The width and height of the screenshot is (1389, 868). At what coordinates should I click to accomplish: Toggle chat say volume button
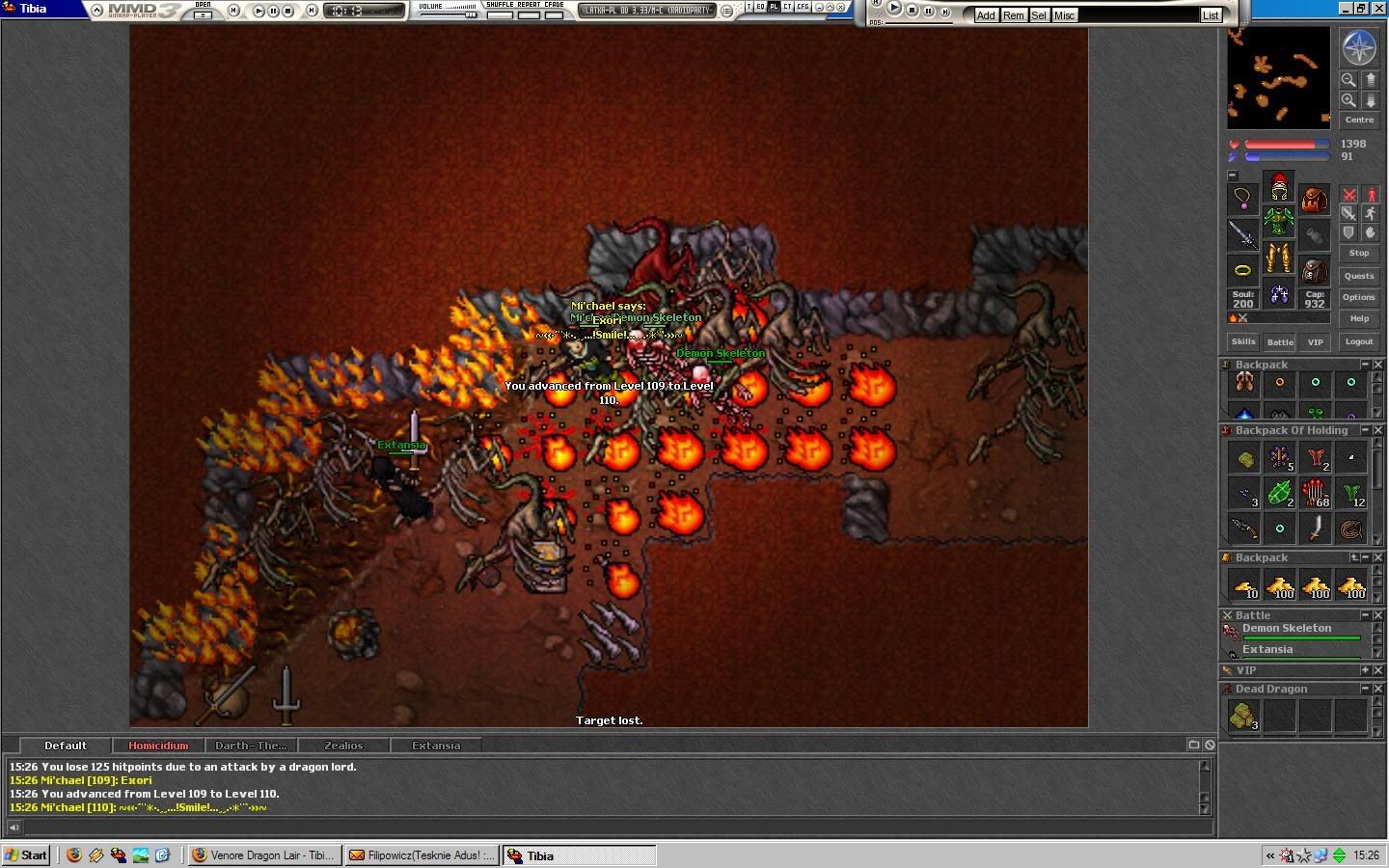pos(14,827)
